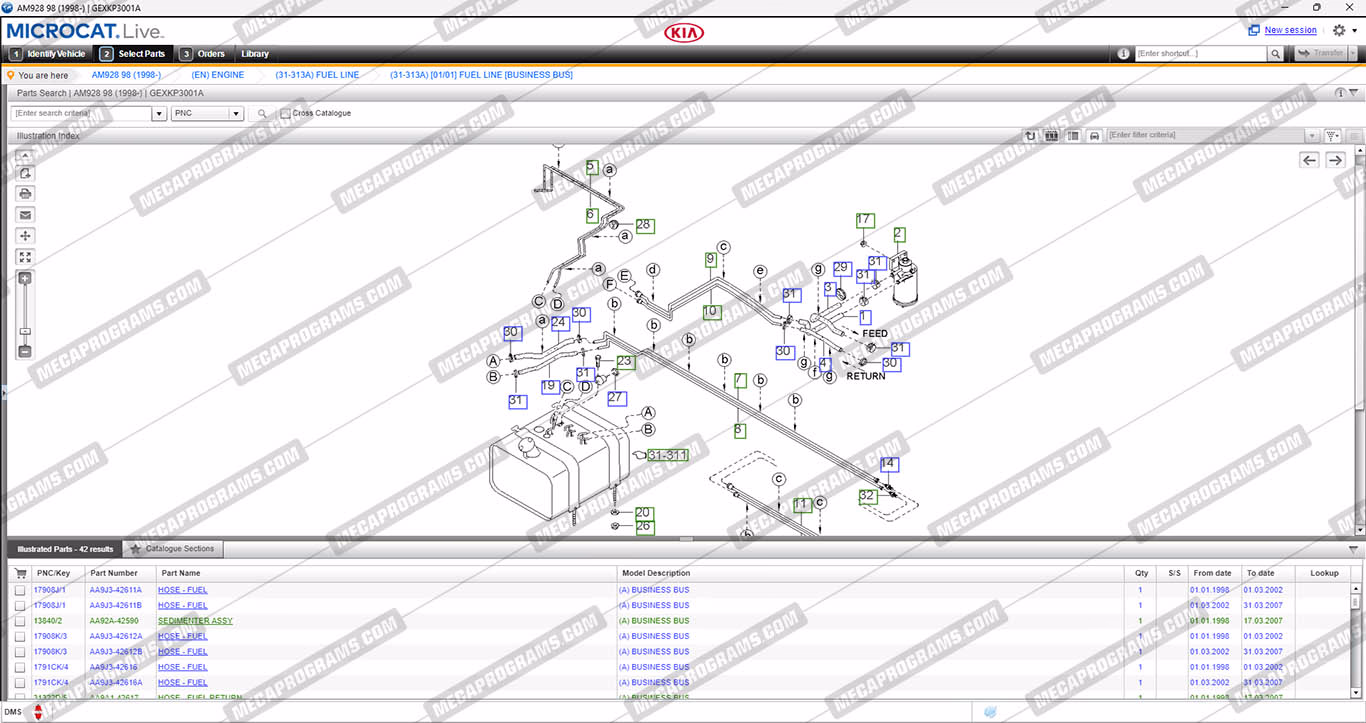
Task: Open the Identify Vehicle tab
Action: (x=47, y=54)
